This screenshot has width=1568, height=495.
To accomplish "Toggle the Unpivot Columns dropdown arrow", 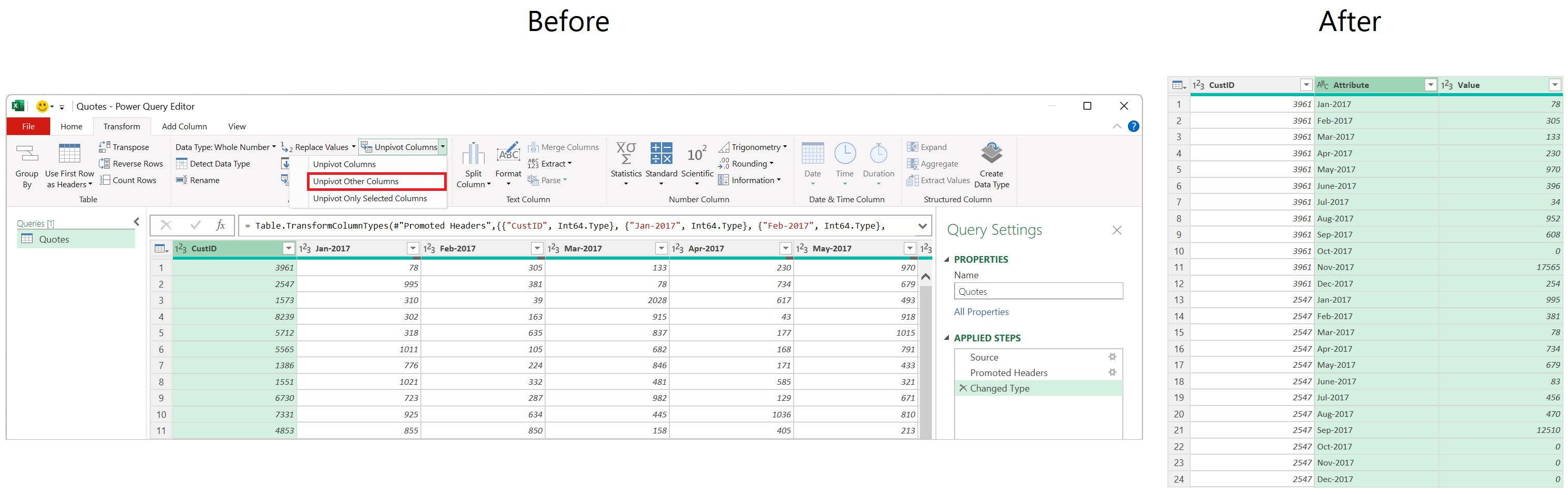I will click(x=443, y=146).
